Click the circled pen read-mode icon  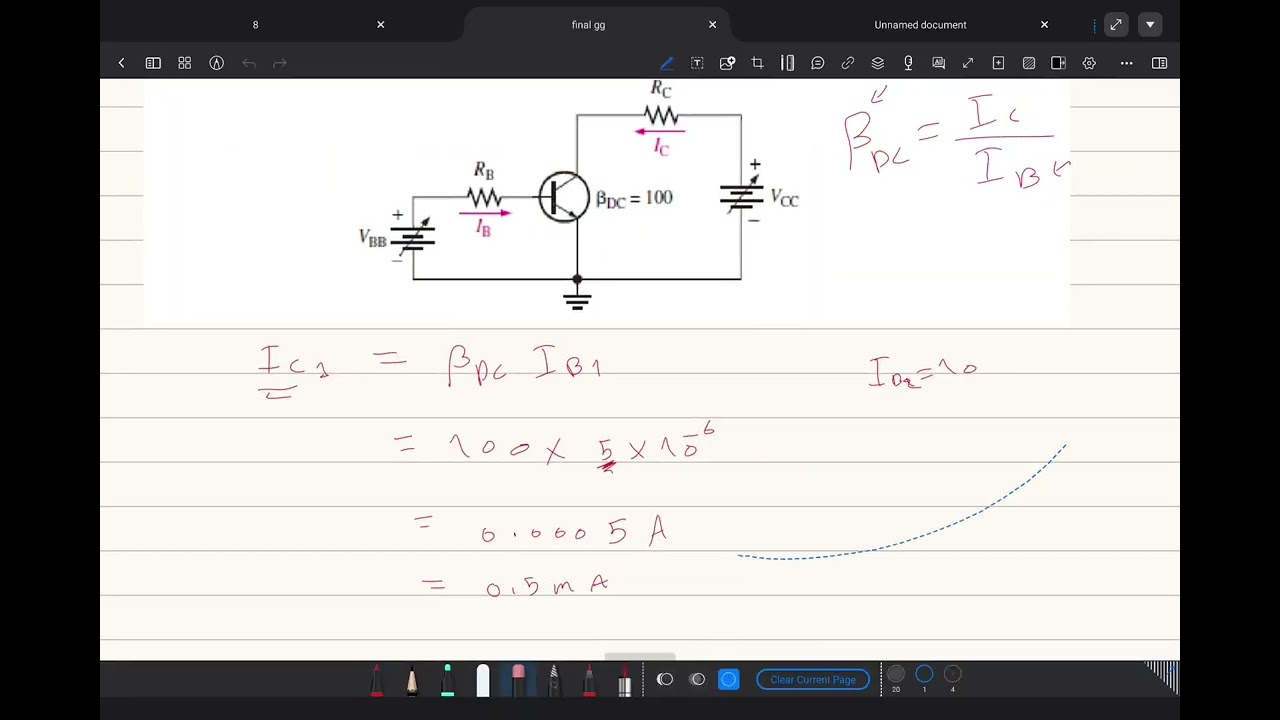[216, 63]
